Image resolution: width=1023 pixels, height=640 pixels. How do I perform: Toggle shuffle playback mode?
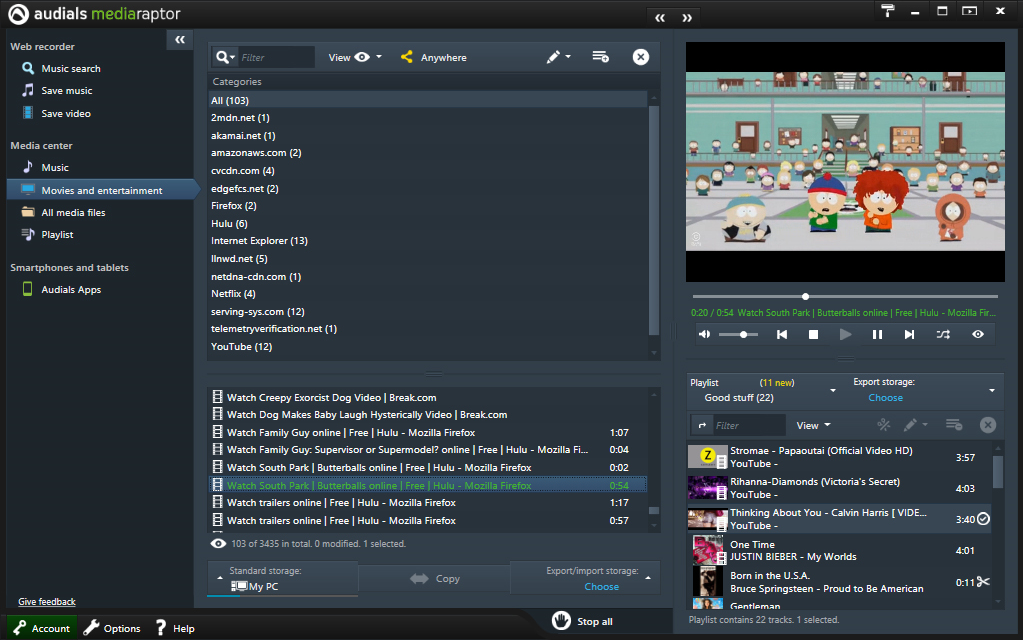[x=943, y=334]
